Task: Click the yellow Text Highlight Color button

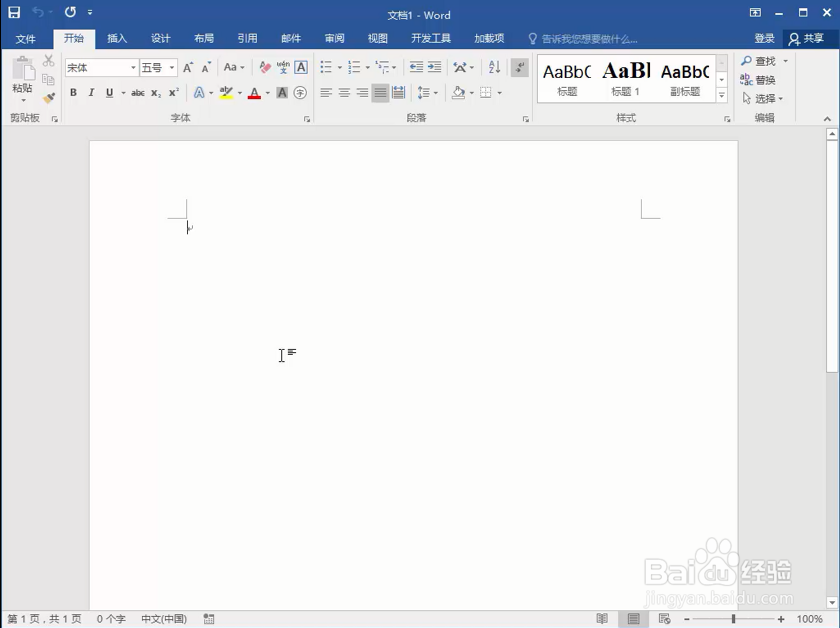Action: tap(226, 93)
